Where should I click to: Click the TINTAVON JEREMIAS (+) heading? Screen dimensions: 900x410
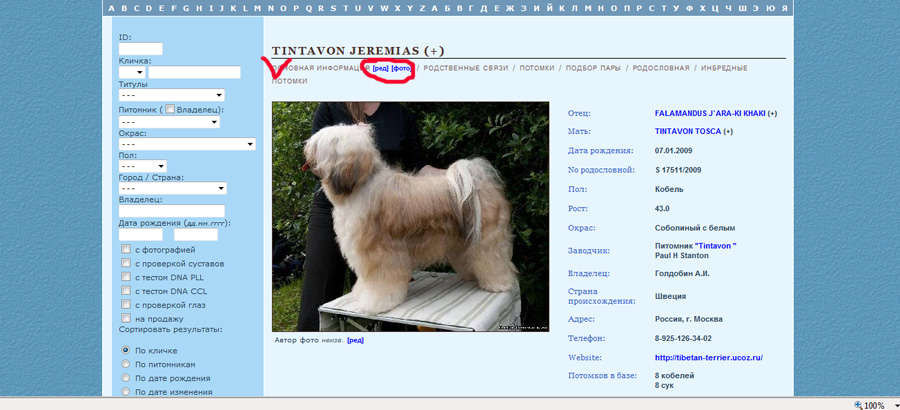coord(358,51)
